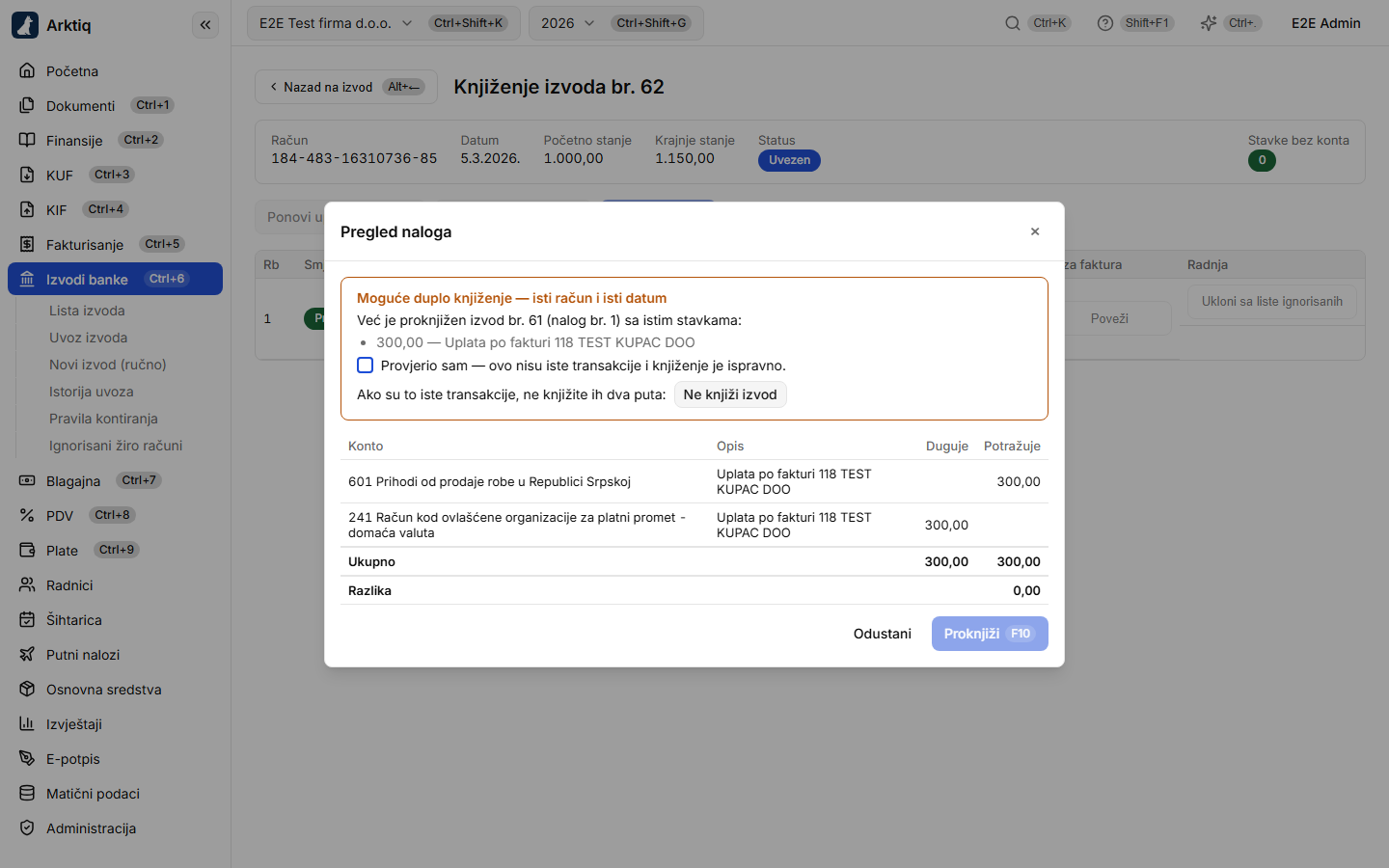Open KIF outgoing invoices icon
The height and width of the screenshot is (868, 1389).
(27, 209)
